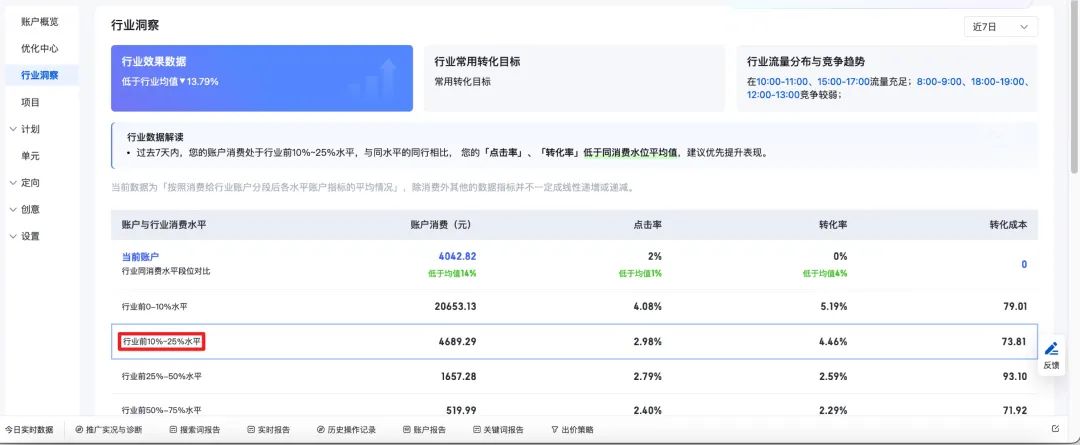The image size is (1080, 445).
Task: Click the 18:00-19:00 time link
Action: point(998,81)
